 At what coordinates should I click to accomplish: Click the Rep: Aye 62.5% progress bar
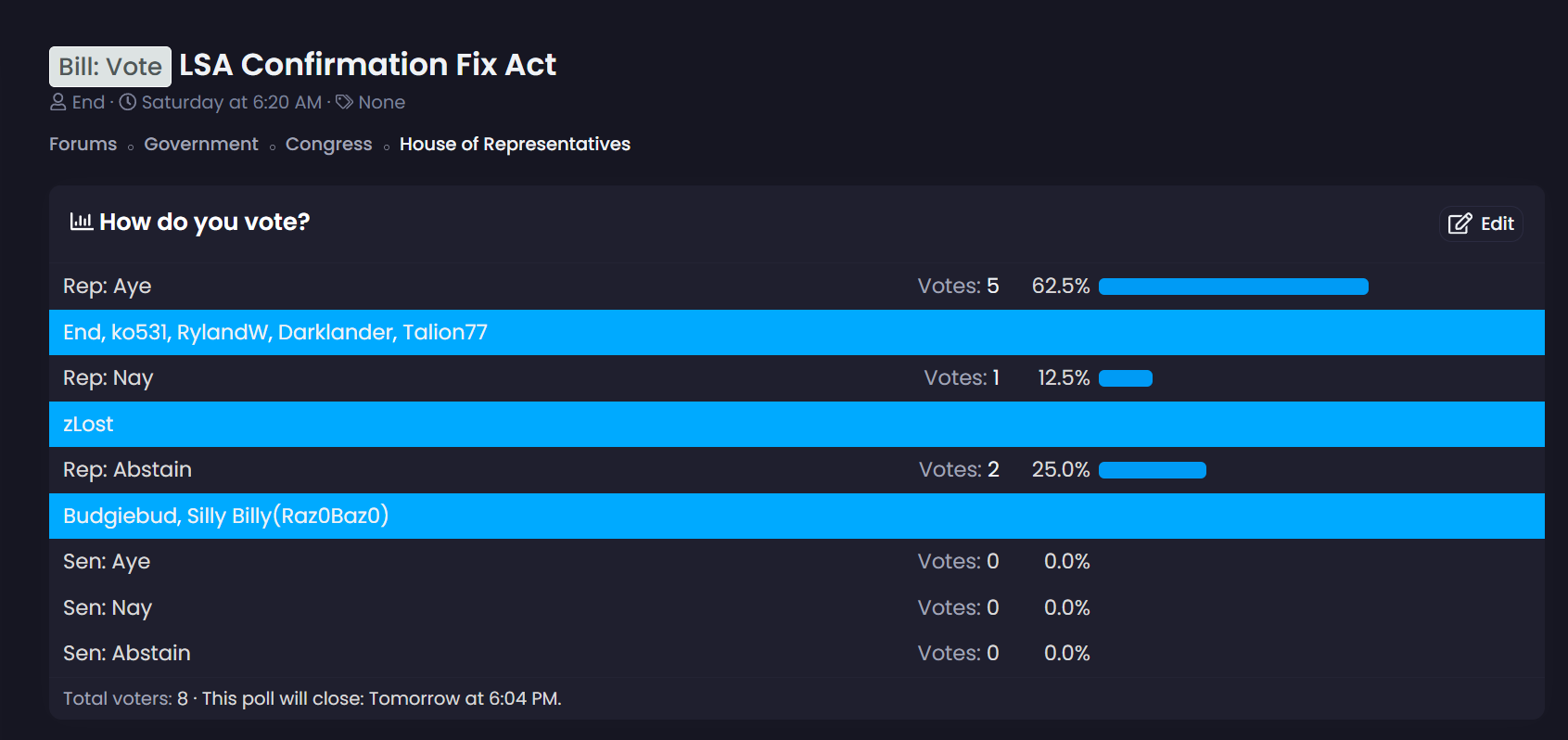click(x=1232, y=287)
